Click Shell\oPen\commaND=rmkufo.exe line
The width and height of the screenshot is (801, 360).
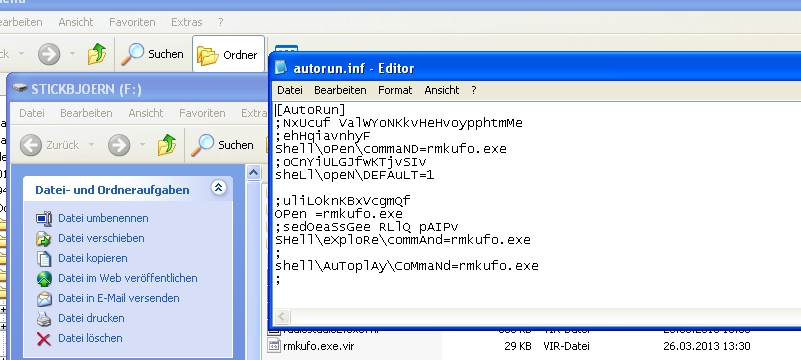(x=391, y=149)
